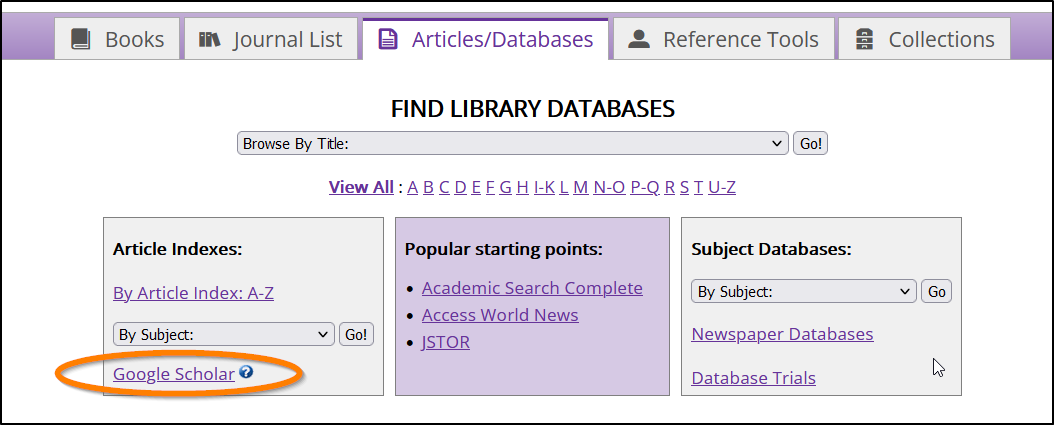Screen dimensions: 1054x425
Task: Open the Google Scholar link
Action: [x=174, y=374]
